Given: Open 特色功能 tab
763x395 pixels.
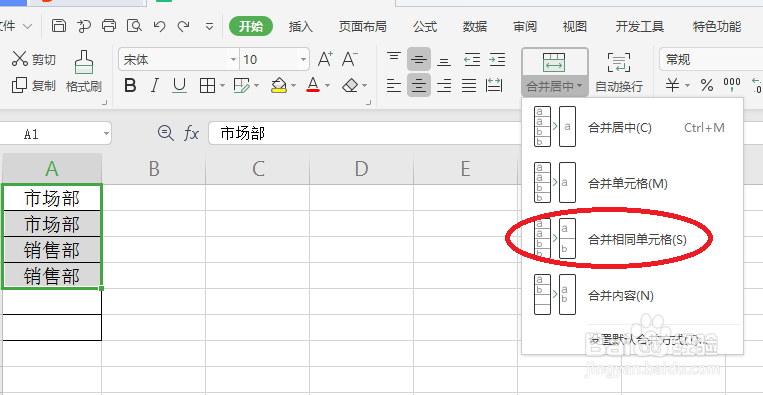Looking at the screenshot, I should pyautogui.click(x=717, y=26).
